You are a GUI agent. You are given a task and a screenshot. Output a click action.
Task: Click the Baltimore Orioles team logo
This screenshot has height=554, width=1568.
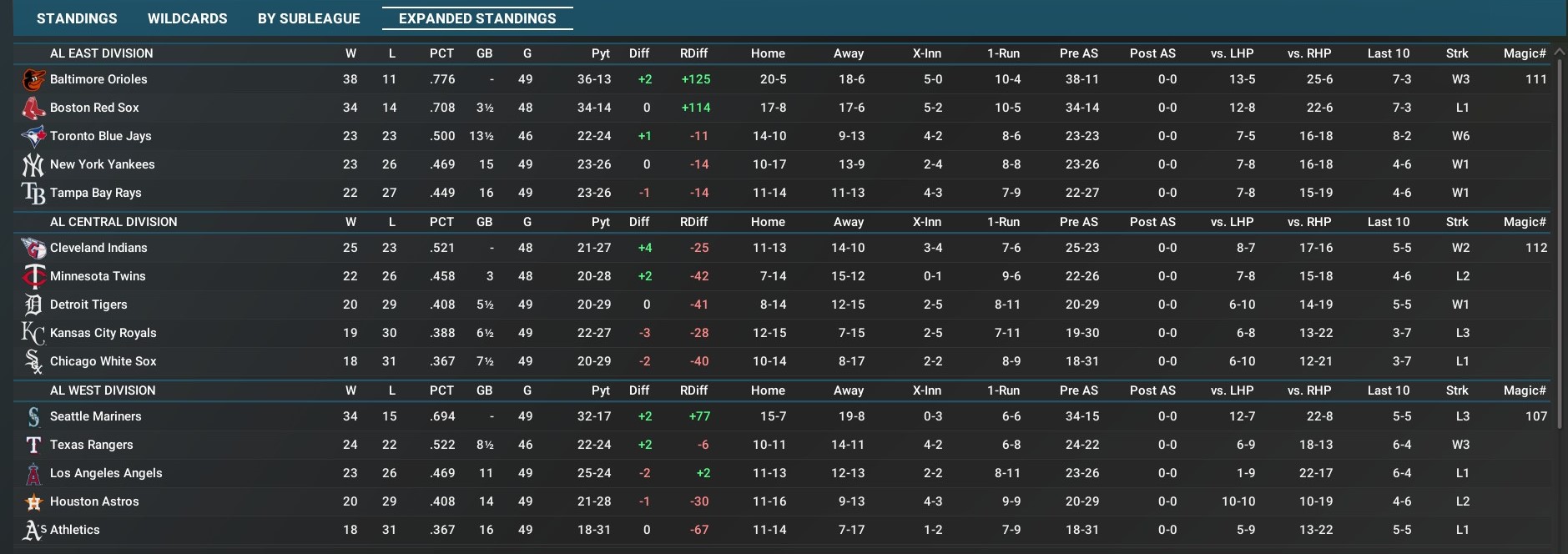[x=33, y=79]
